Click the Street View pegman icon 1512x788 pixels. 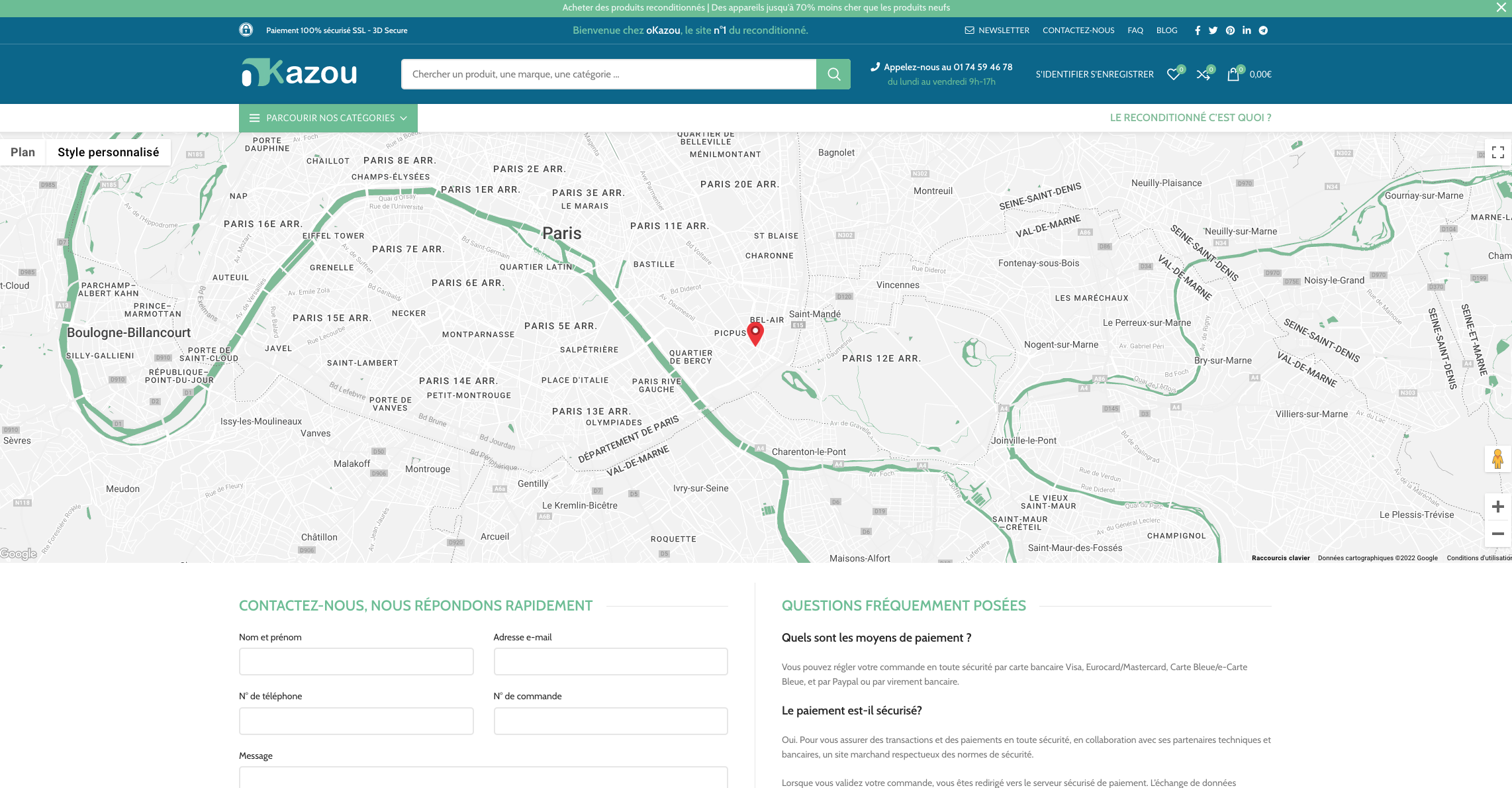[1497, 459]
